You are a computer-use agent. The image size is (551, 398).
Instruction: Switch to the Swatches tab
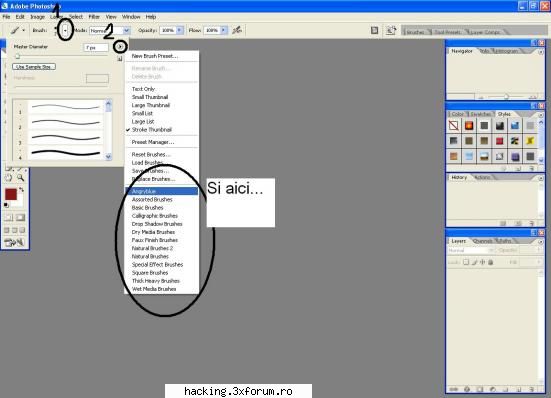(x=480, y=114)
